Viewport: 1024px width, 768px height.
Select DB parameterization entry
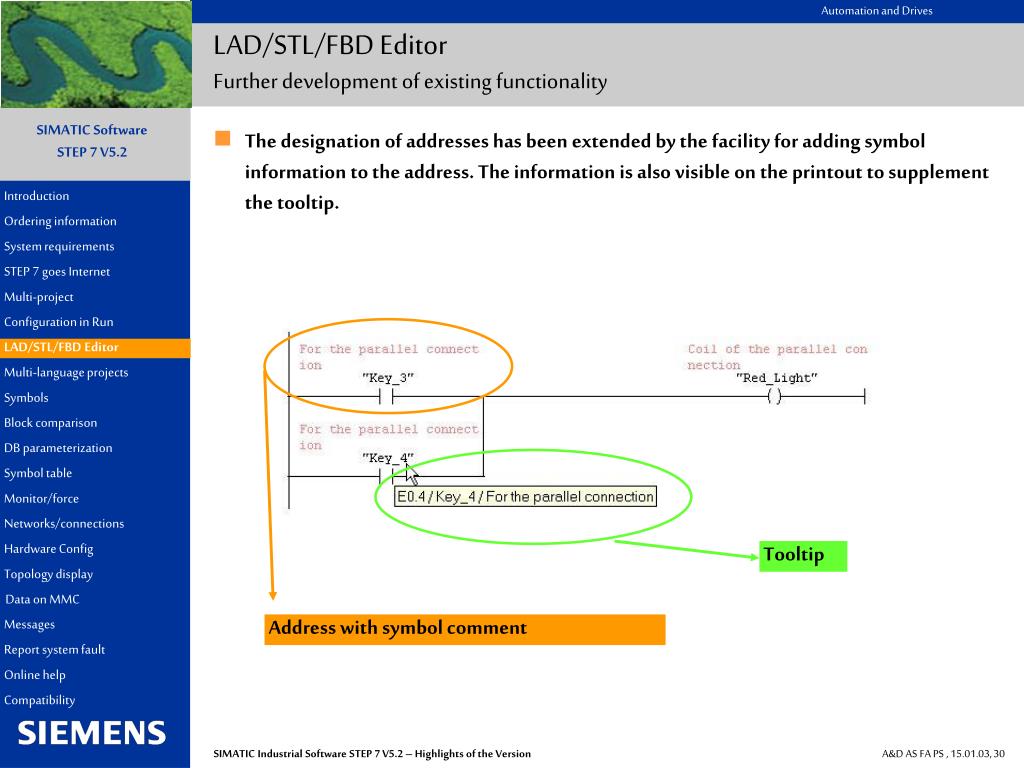point(58,448)
